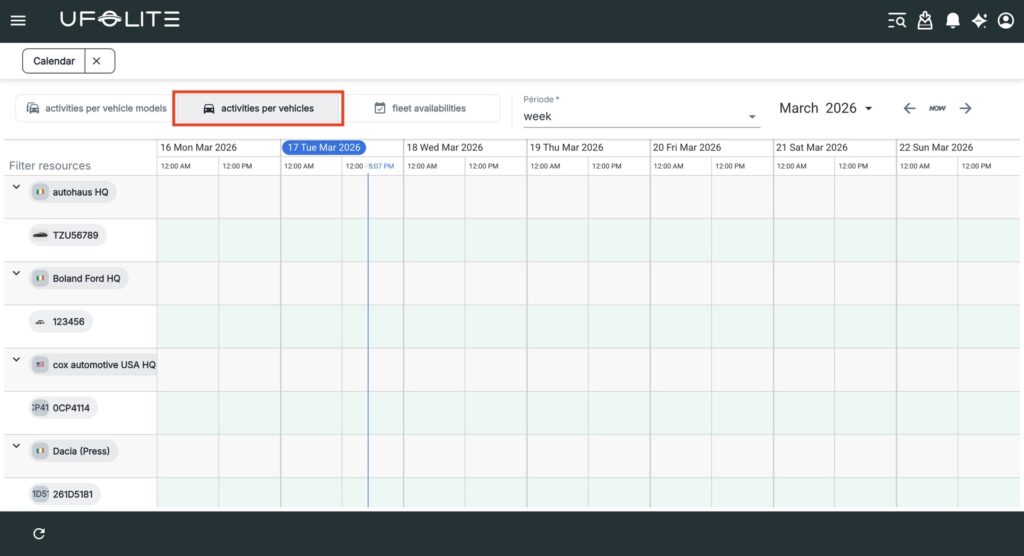Close the Calendar tab chip
The width and height of the screenshot is (1024, 556).
[97, 61]
